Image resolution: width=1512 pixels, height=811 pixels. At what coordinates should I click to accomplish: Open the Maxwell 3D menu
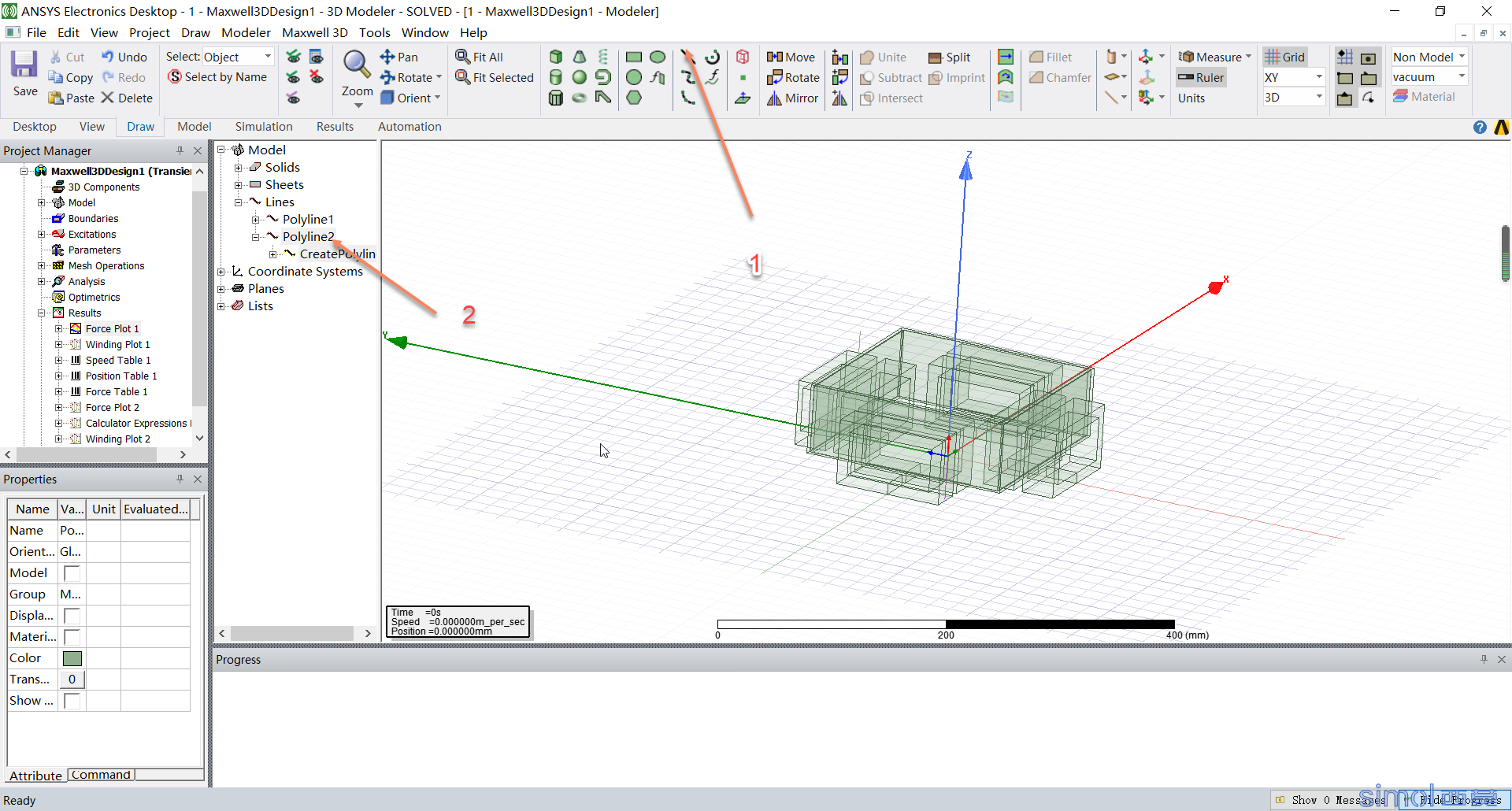point(315,32)
